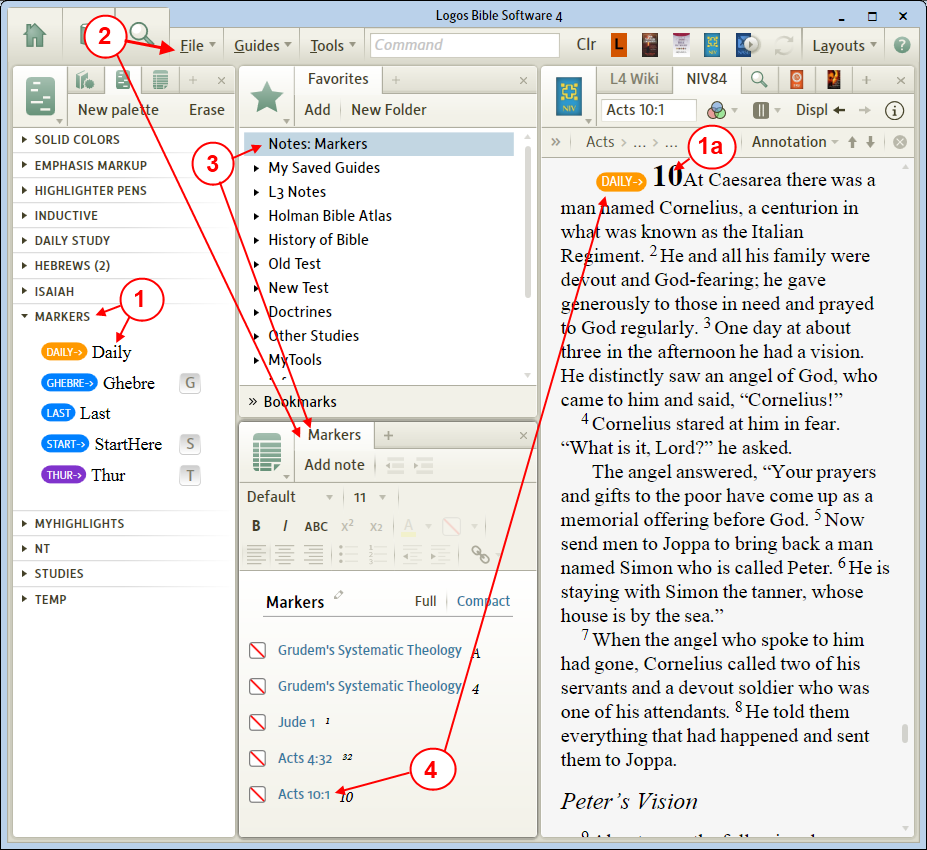Click the NIV resource cover icon
This screenshot has height=850, width=927.
569,96
